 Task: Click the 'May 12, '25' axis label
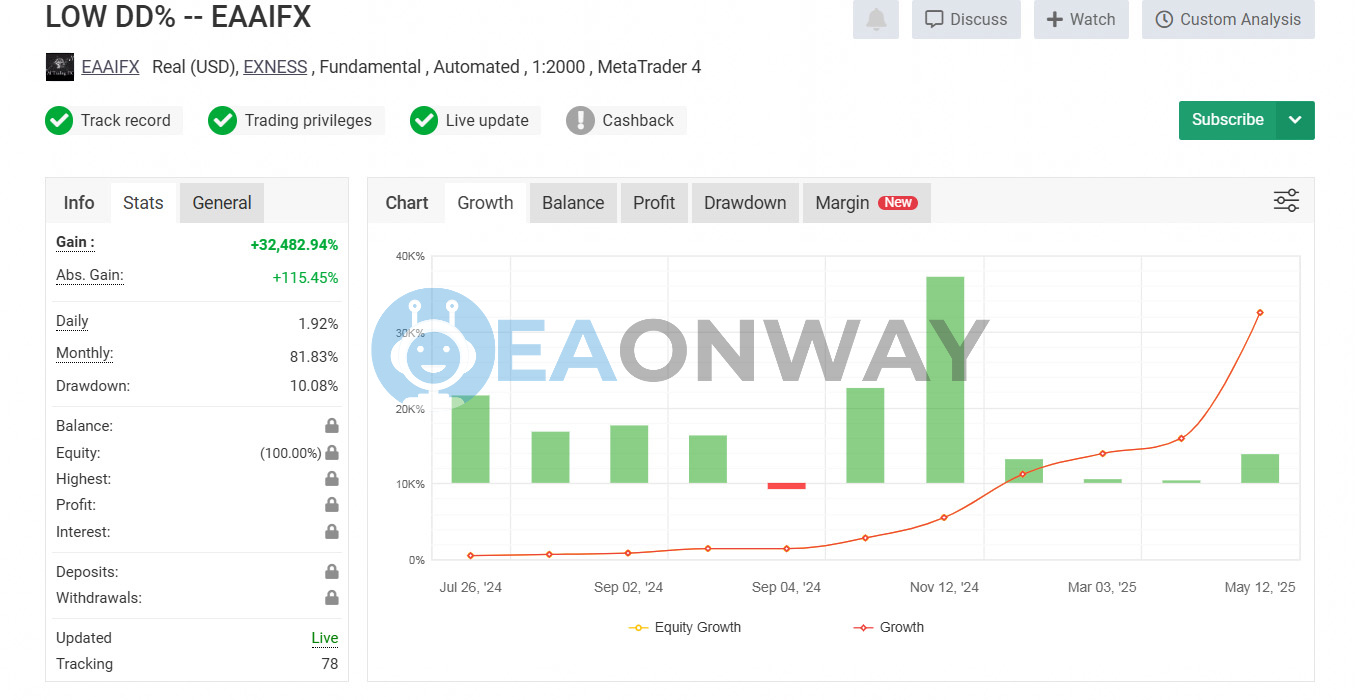1260,587
